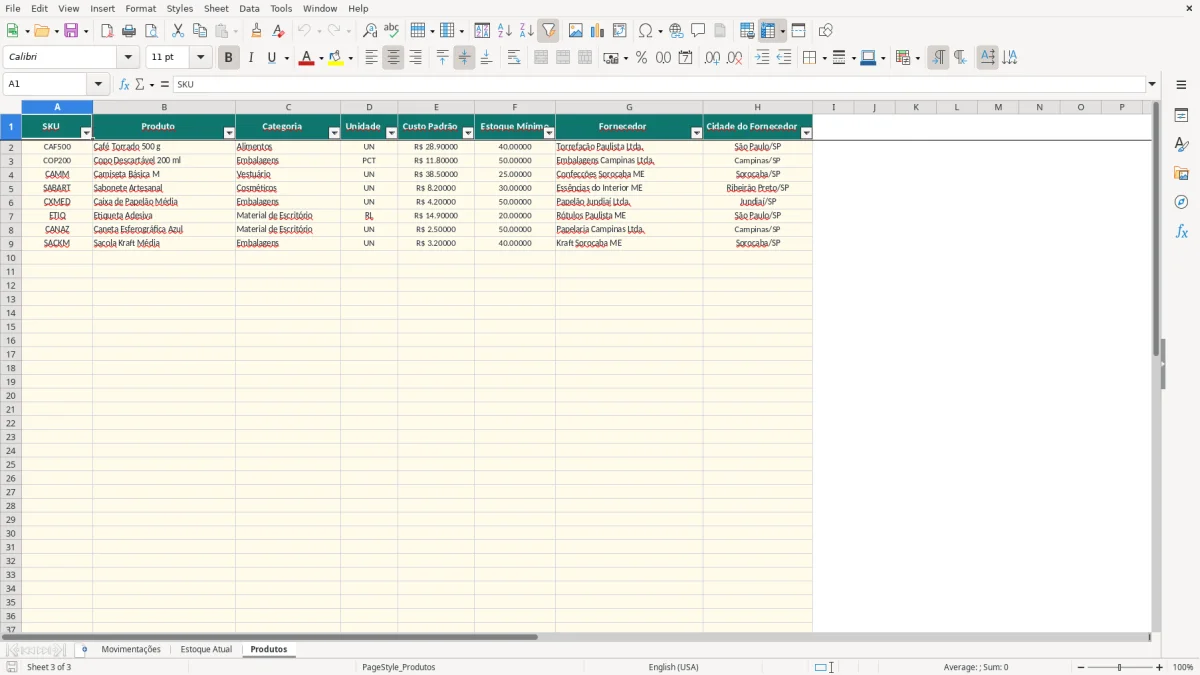The image size is (1200, 675).
Task: Open the Fornecedor filter dropdown
Action: (x=697, y=133)
